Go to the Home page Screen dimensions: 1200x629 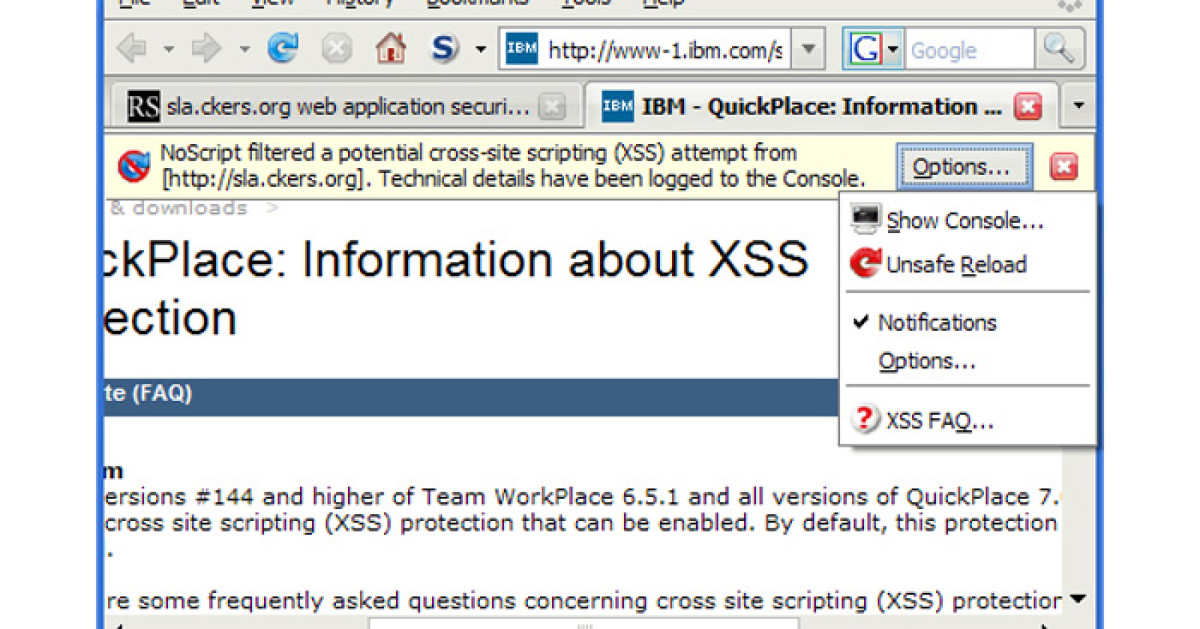click(x=391, y=48)
